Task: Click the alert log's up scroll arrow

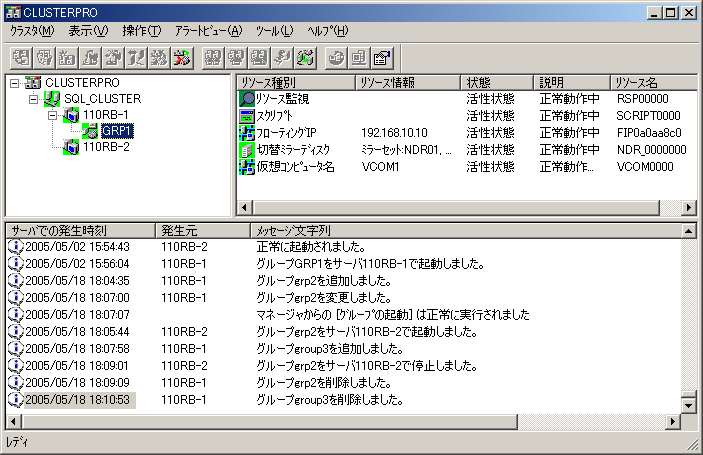Action: pyautogui.click(x=688, y=230)
